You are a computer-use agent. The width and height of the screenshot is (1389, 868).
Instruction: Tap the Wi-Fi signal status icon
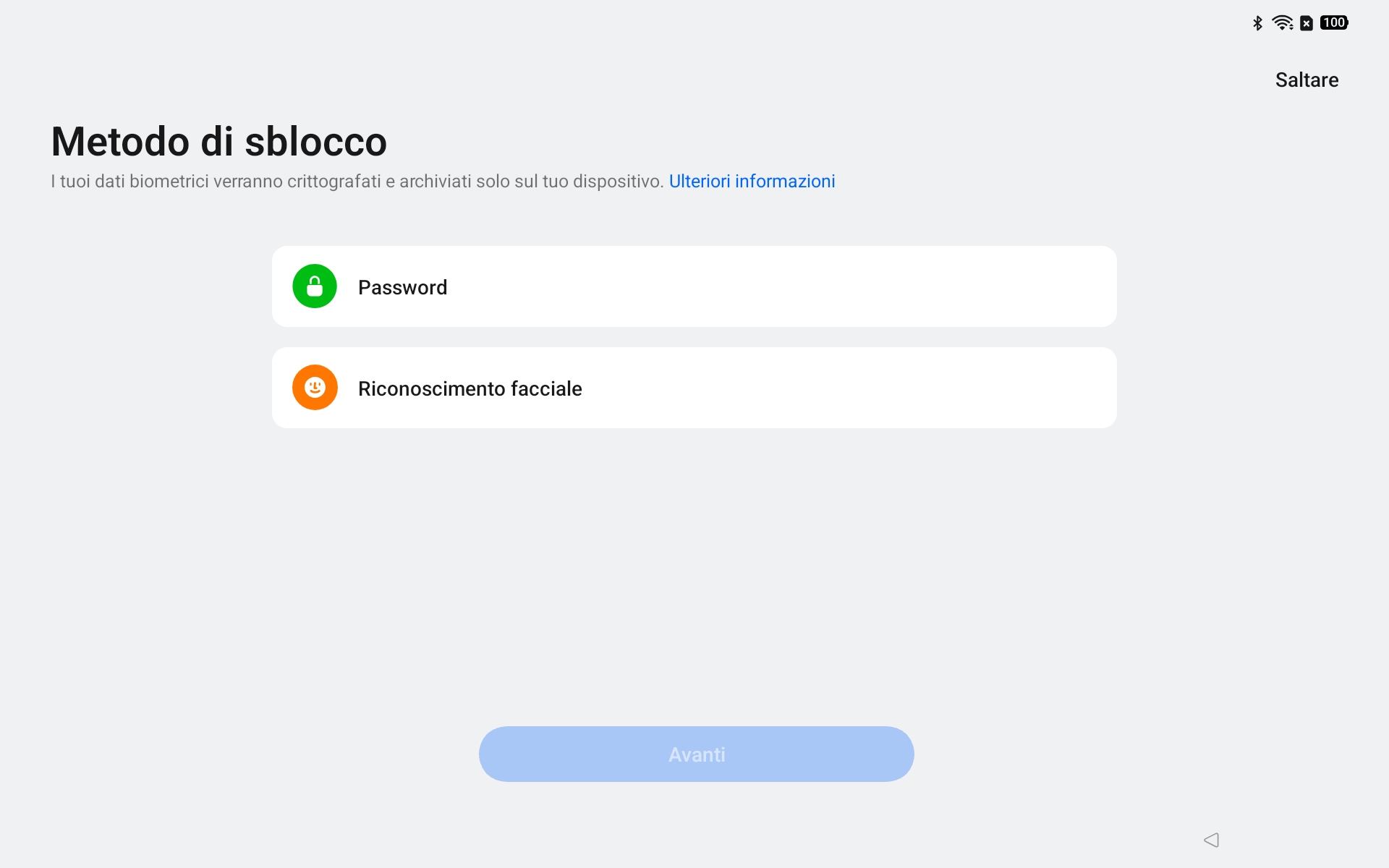point(1283,23)
